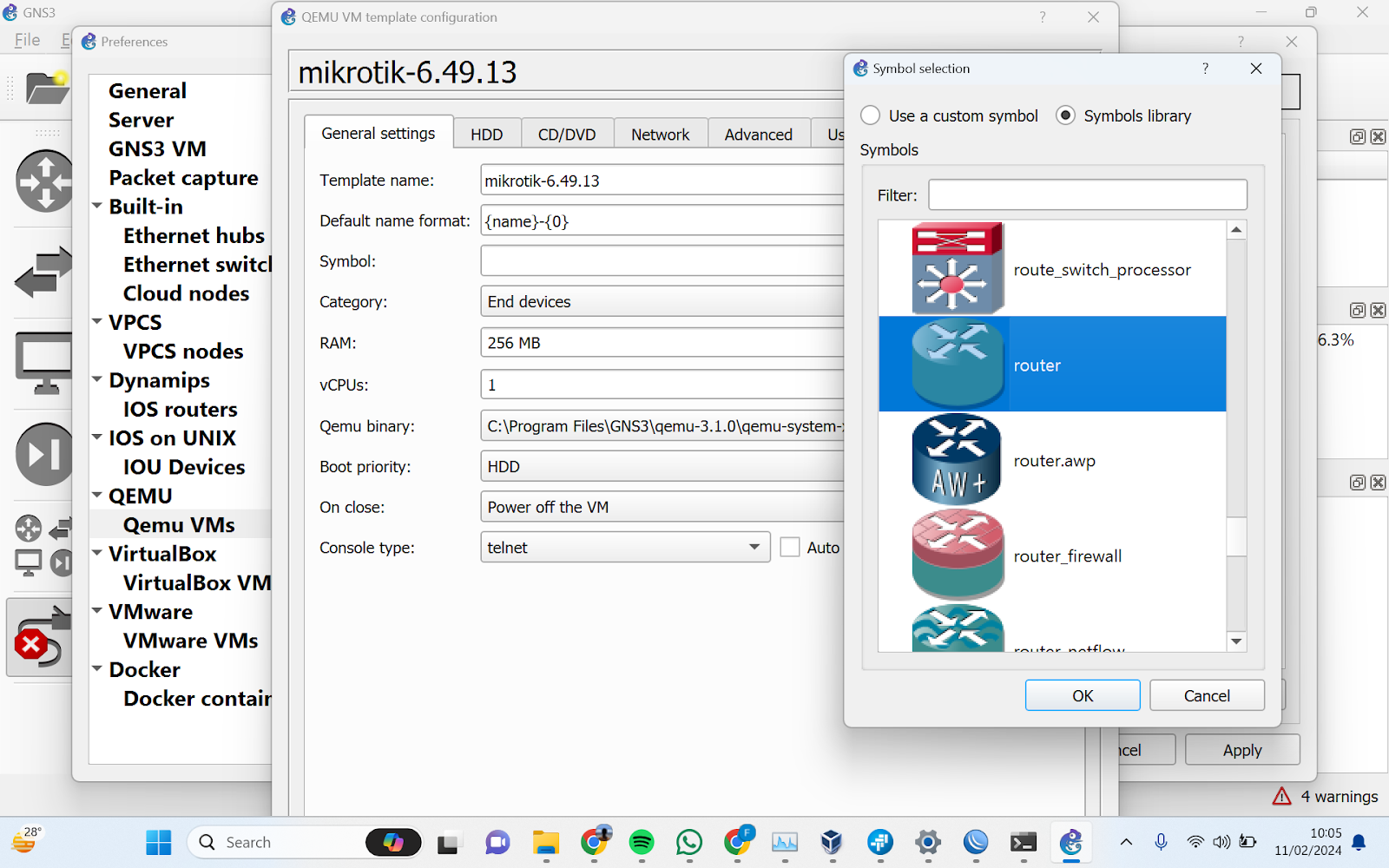Open the General settings tab

[x=379, y=133]
